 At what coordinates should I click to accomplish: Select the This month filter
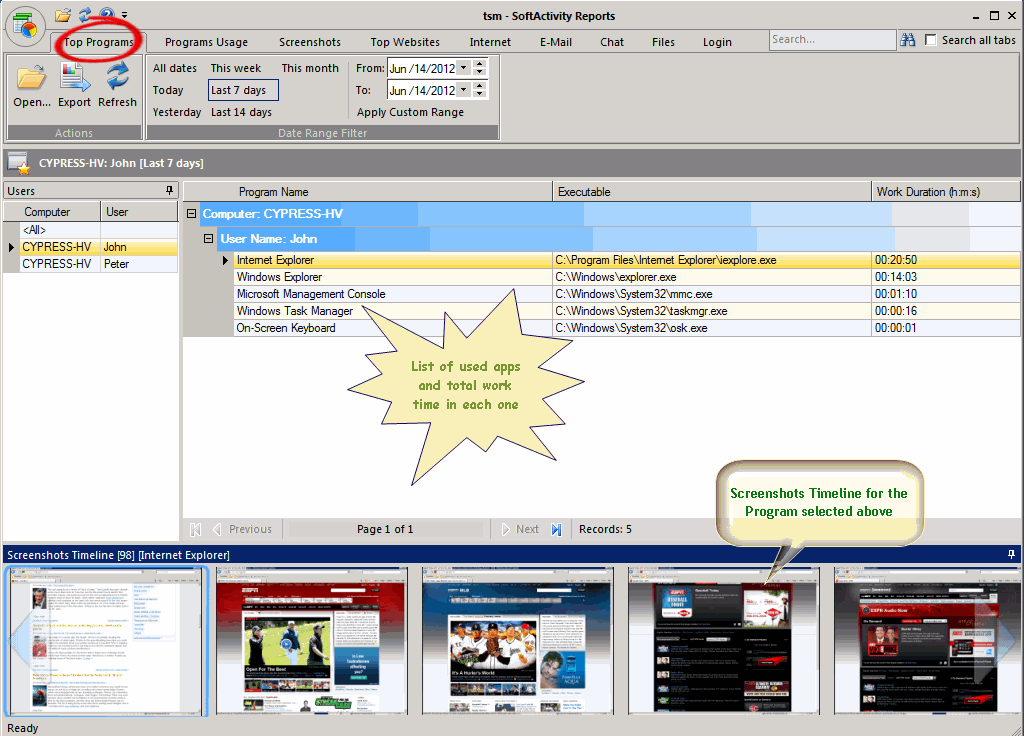pyautogui.click(x=310, y=68)
